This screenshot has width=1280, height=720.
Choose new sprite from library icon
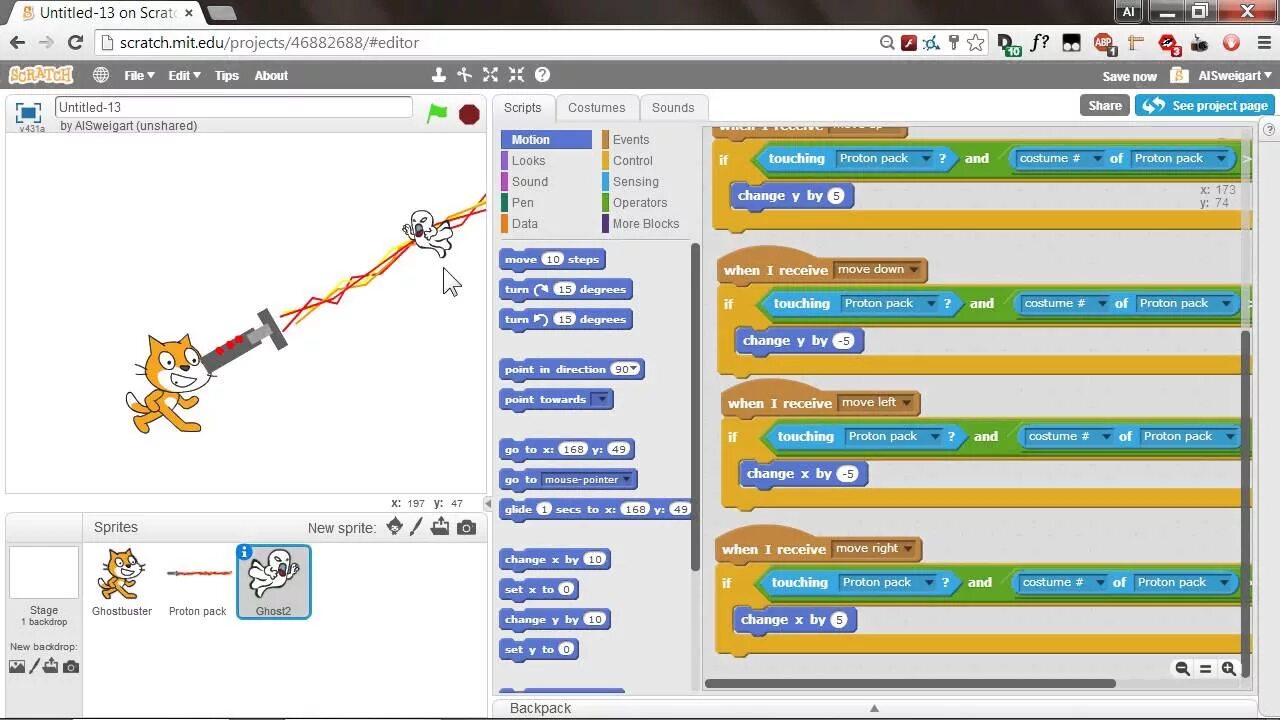395,527
